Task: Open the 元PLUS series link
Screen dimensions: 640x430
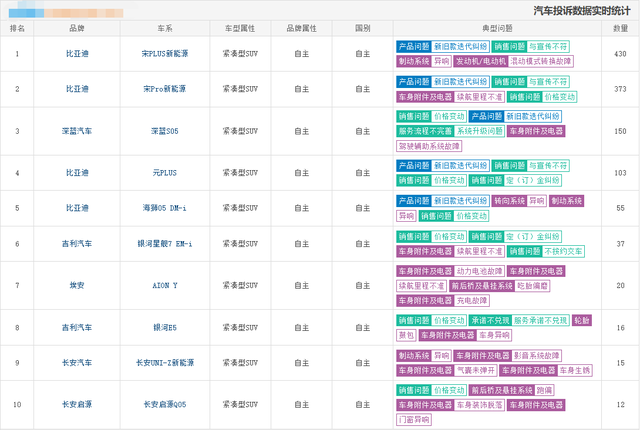Action: (x=164, y=173)
